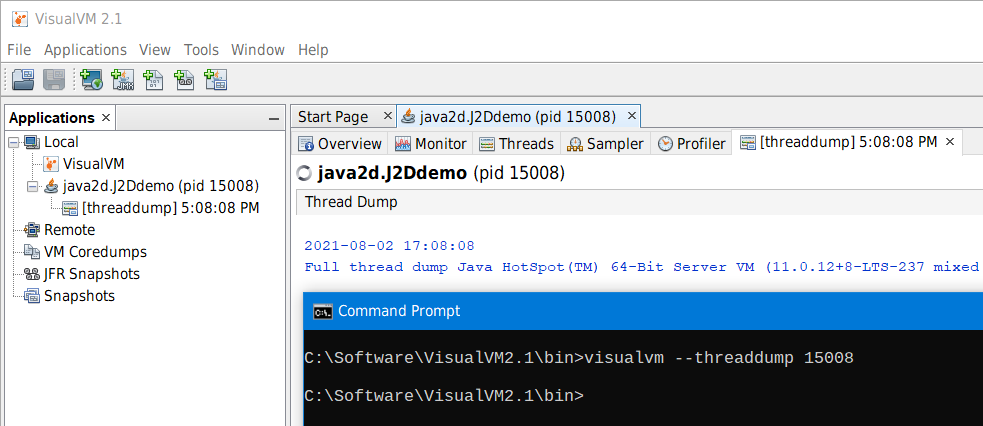
Task: Open the Applications menu
Action: pyautogui.click(x=85, y=49)
